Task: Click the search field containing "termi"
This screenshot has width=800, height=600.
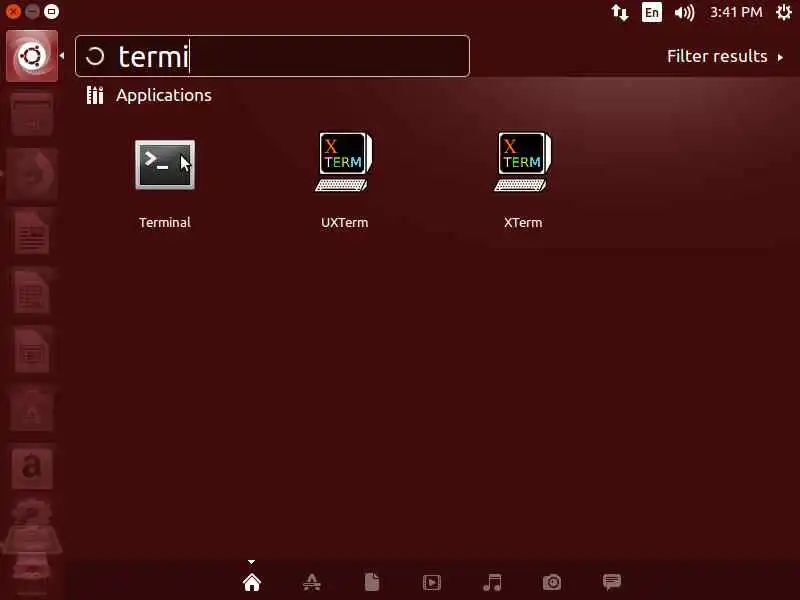Action: (272, 56)
